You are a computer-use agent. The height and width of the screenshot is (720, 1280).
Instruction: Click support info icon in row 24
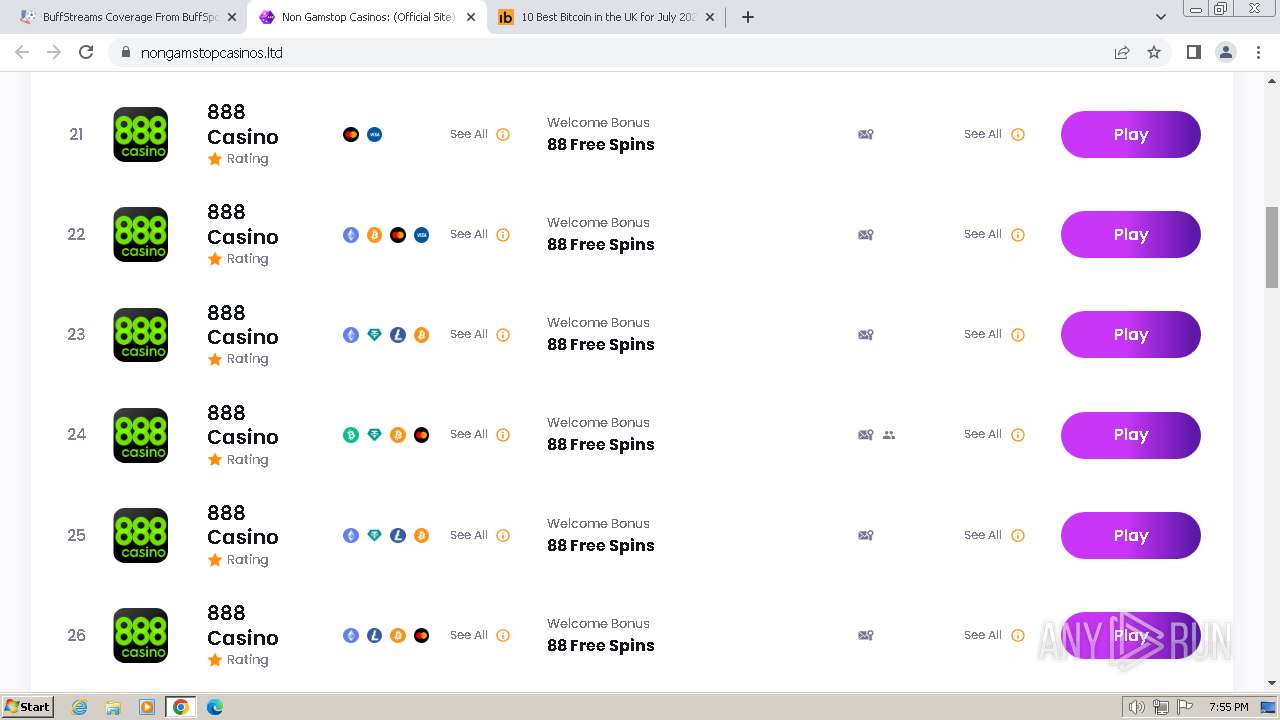coord(1018,435)
